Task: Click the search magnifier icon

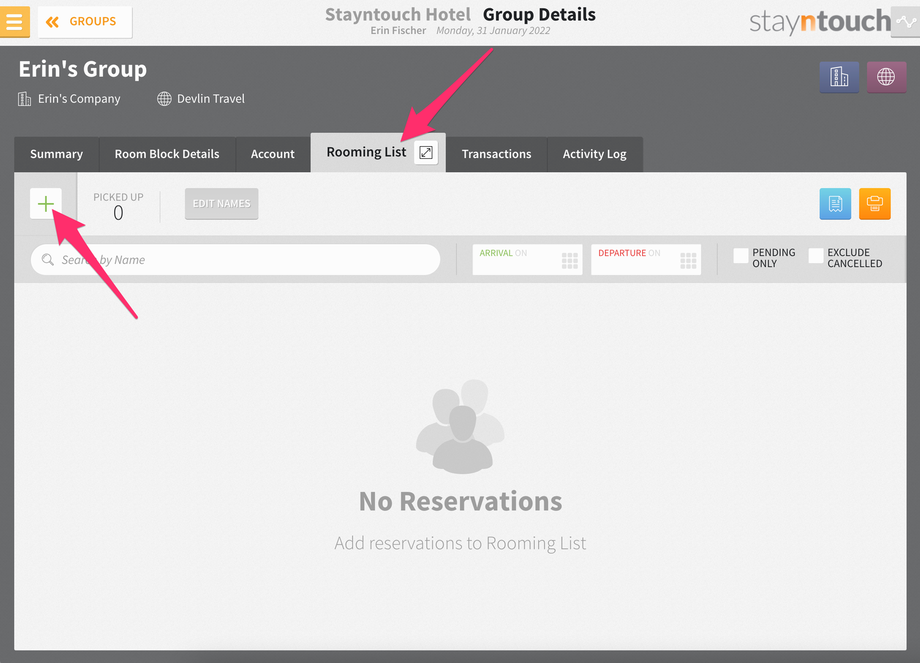Action: point(48,259)
